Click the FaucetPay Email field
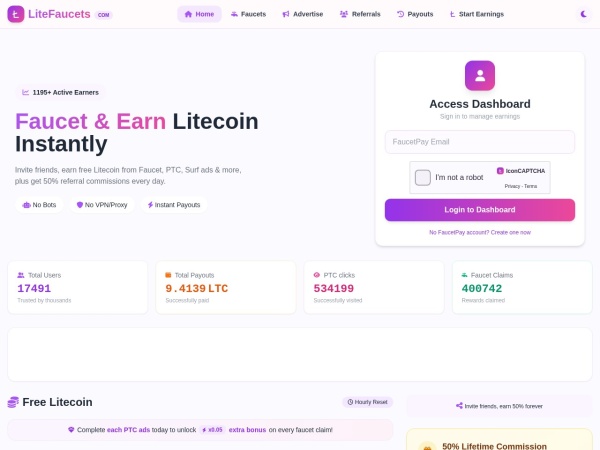 [x=480, y=142]
